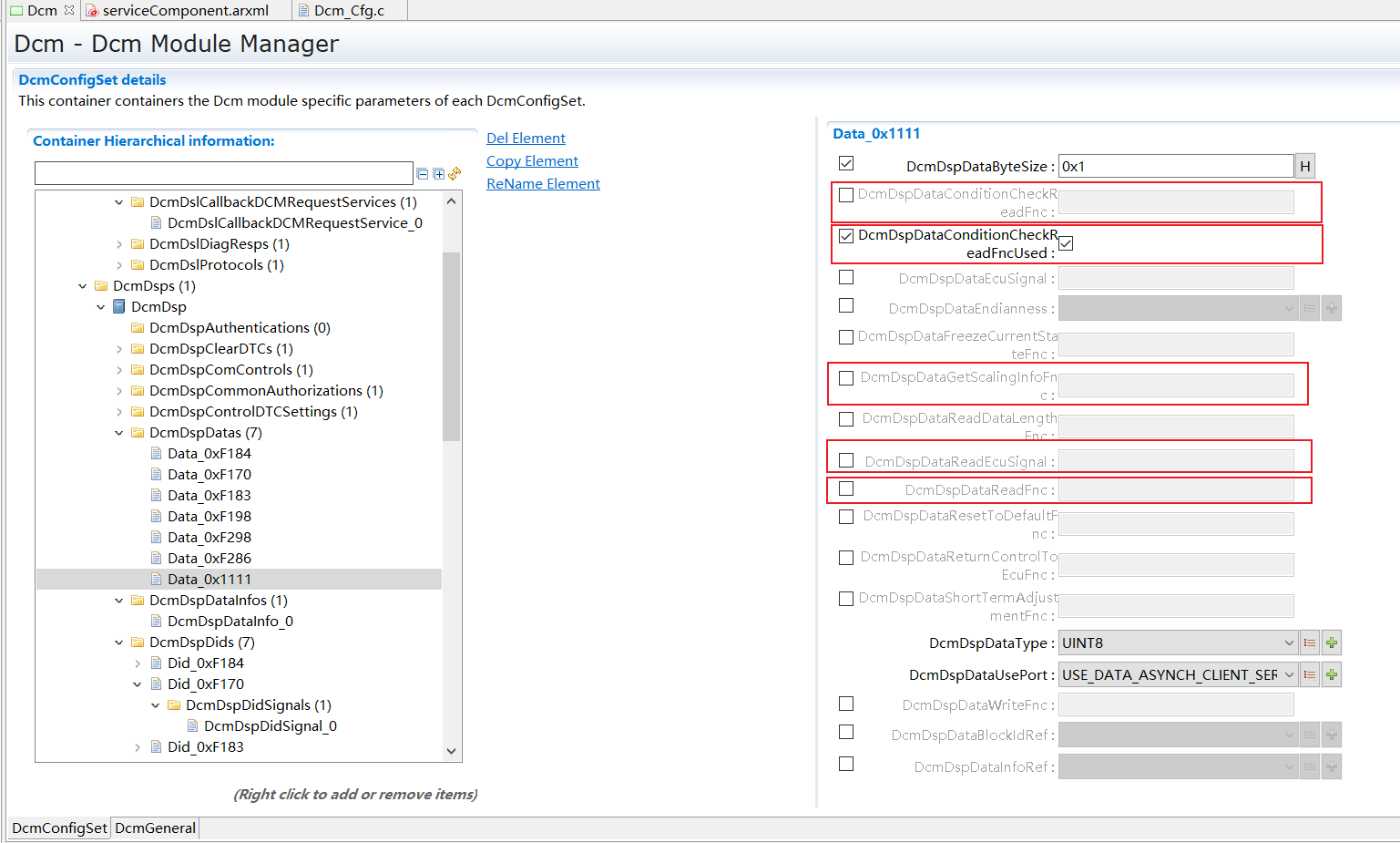
Task: Click the Del Element link
Action: (x=526, y=138)
